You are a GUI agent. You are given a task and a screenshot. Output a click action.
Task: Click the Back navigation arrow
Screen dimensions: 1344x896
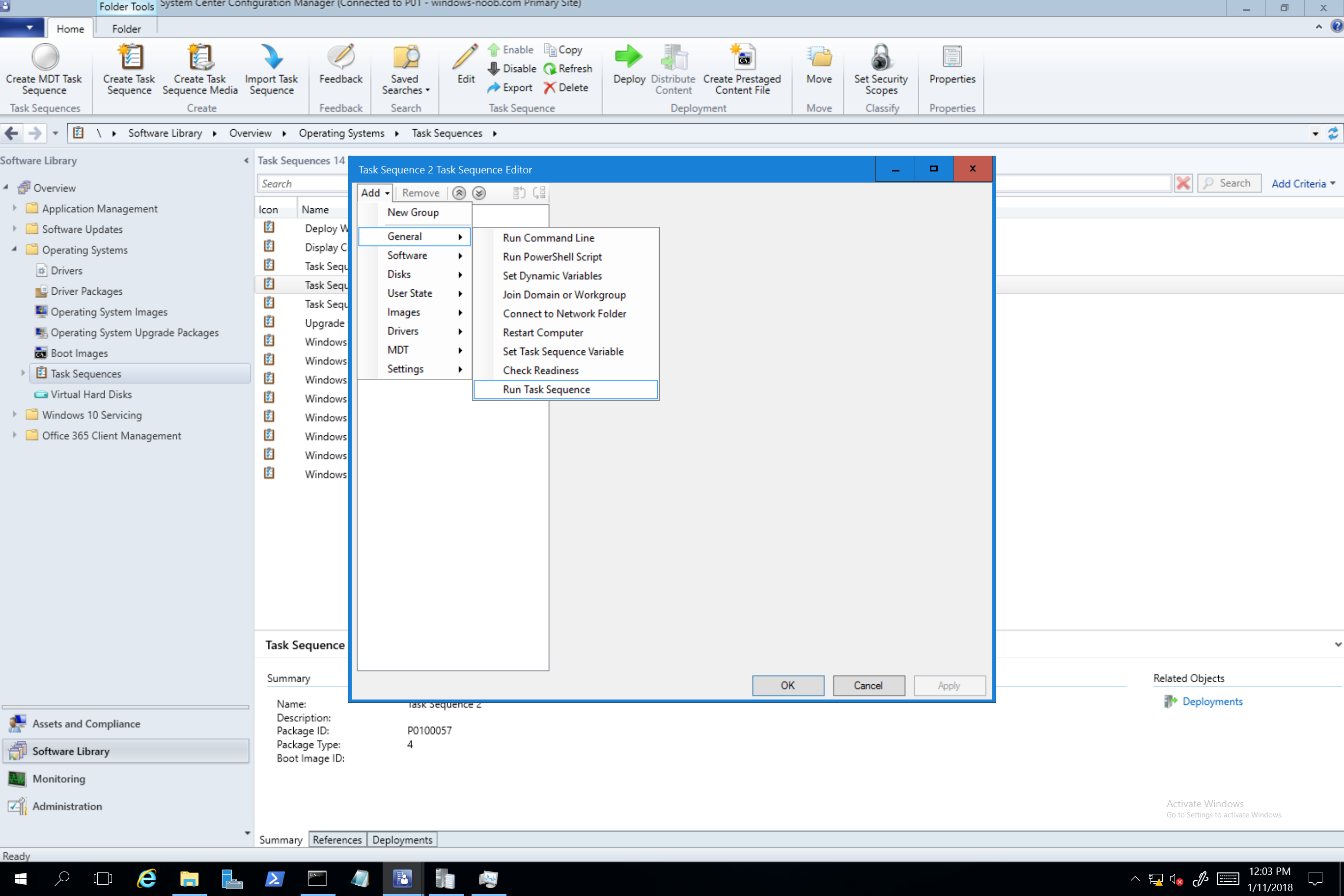11,133
